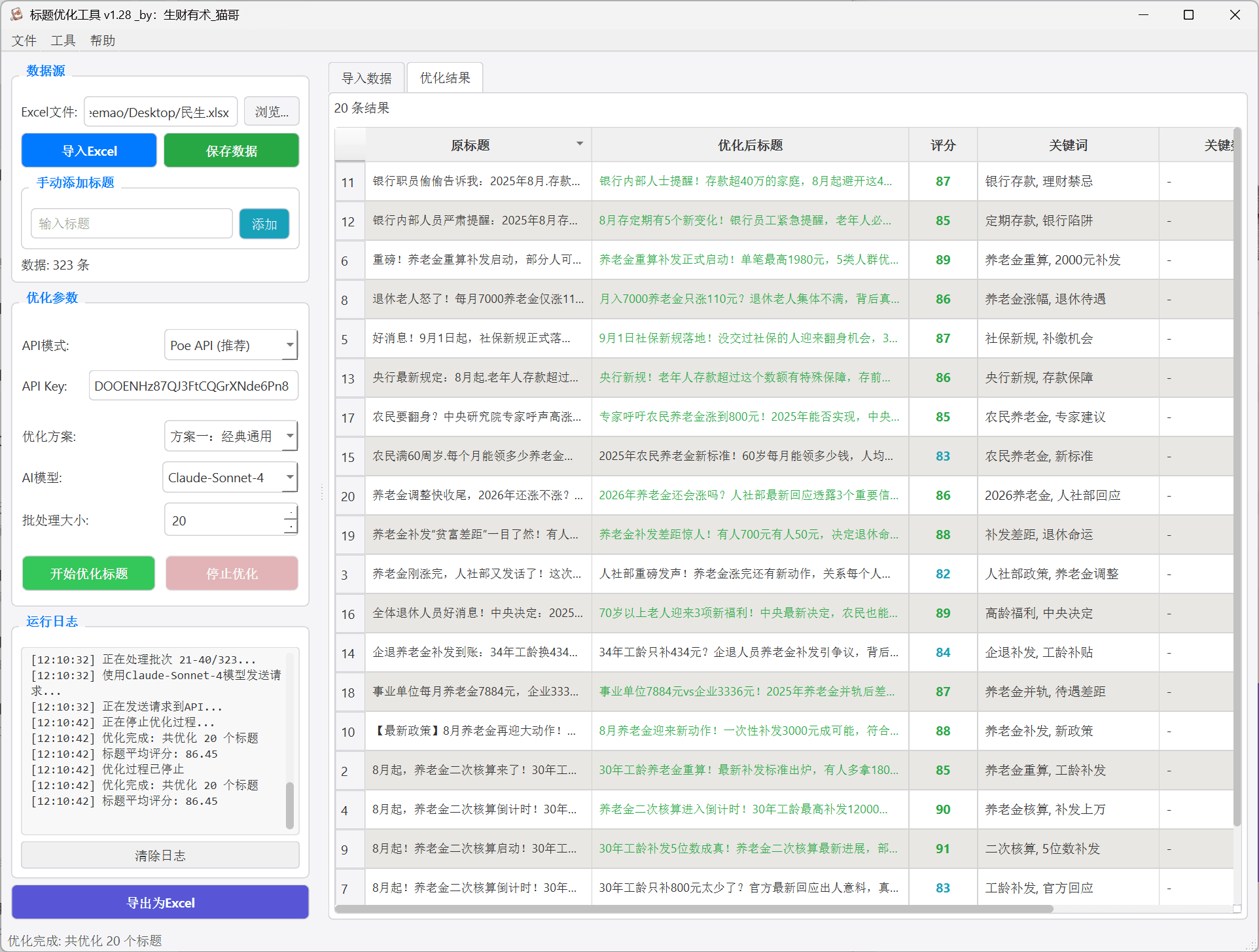Viewport: 1259px width, 952px height.
Task: Open the 文件 menu
Action: click(x=24, y=41)
